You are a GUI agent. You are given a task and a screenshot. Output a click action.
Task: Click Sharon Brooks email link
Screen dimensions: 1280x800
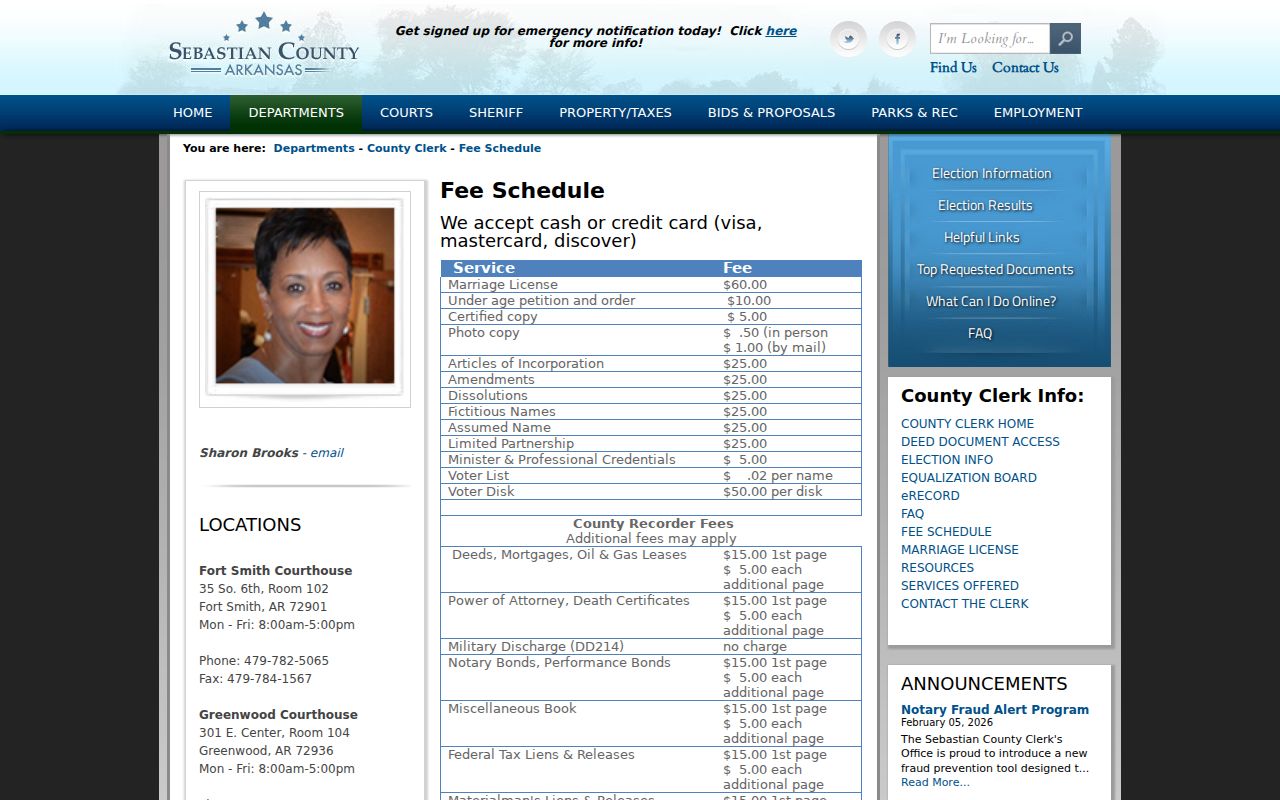[x=327, y=453]
